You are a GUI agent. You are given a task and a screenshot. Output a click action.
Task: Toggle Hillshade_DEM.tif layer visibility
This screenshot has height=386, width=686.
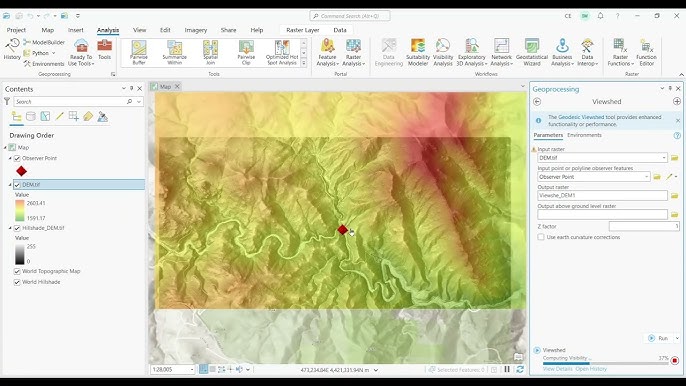[17, 228]
